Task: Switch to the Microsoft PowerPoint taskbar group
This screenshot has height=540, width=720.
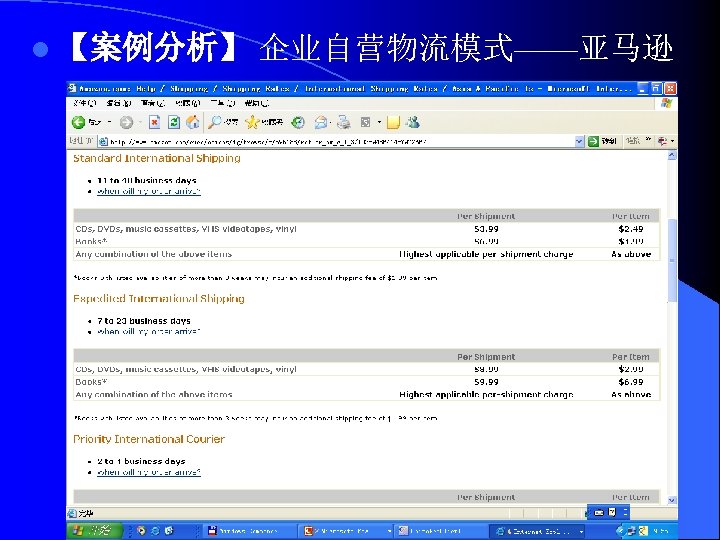Action: click(x=343, y=531)
